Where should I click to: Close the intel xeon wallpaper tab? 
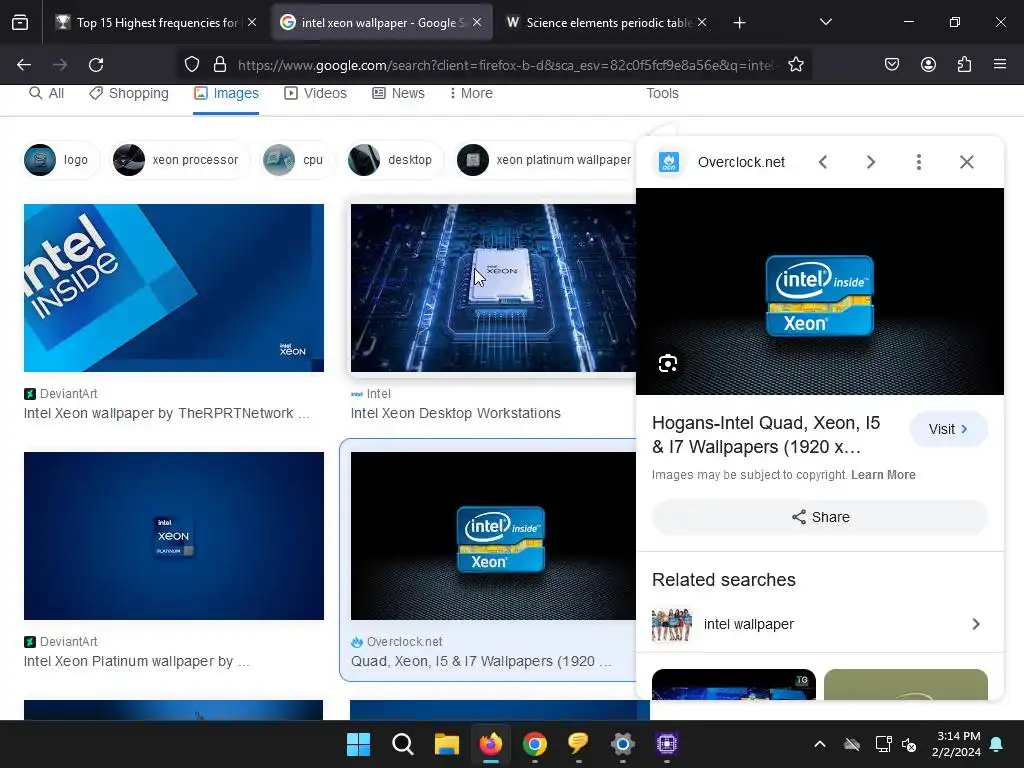click(x=477, y=22)
